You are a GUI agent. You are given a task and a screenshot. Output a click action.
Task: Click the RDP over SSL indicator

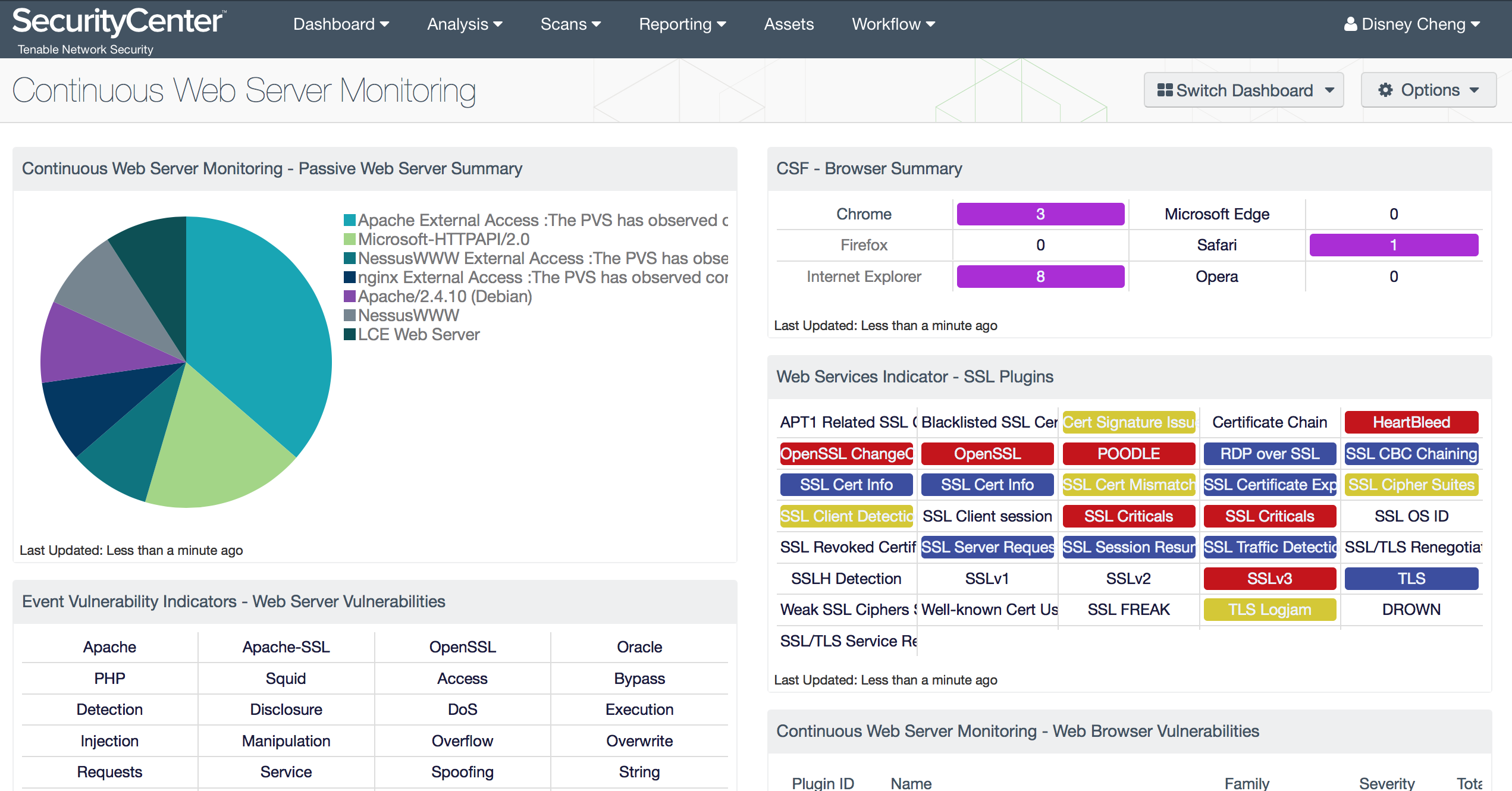click(1270, 454)
